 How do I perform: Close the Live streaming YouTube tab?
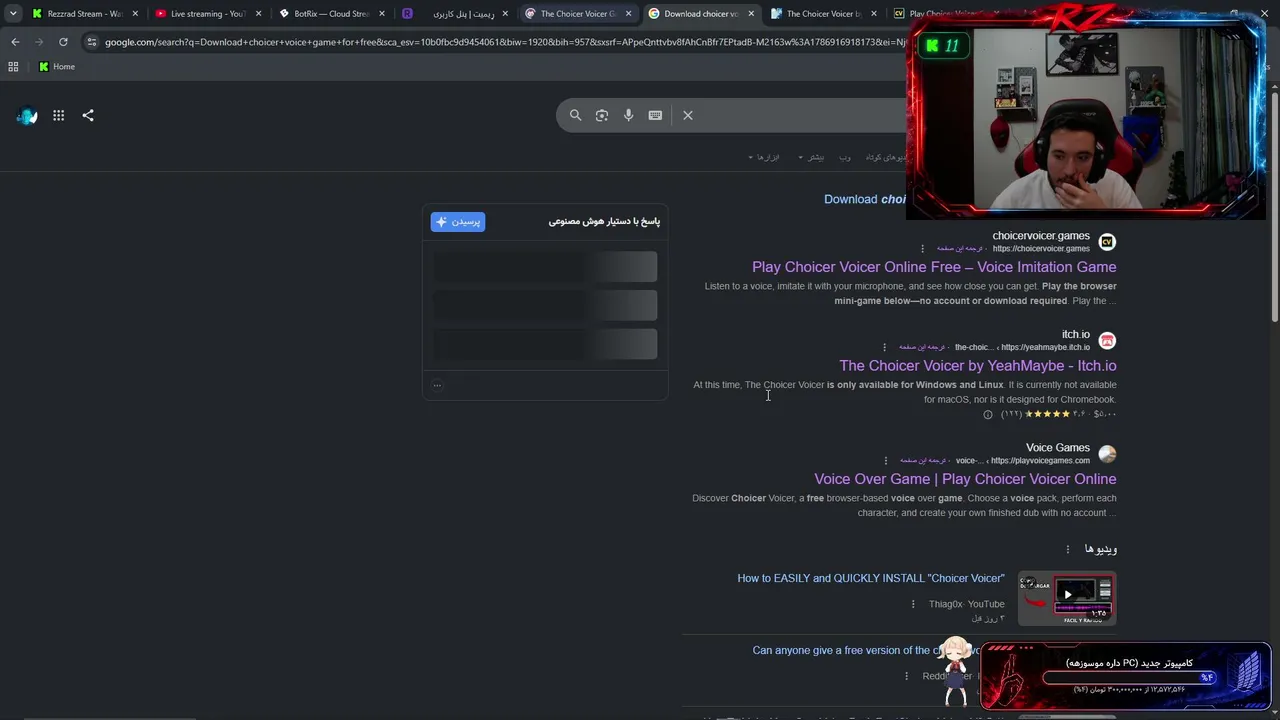pos(259,14)
